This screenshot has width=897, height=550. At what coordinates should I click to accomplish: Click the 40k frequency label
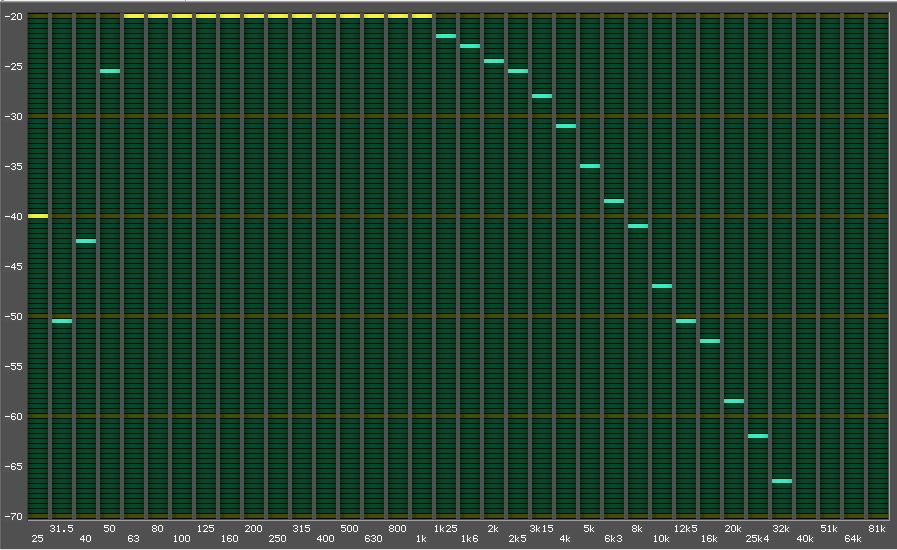pos(805,539)
